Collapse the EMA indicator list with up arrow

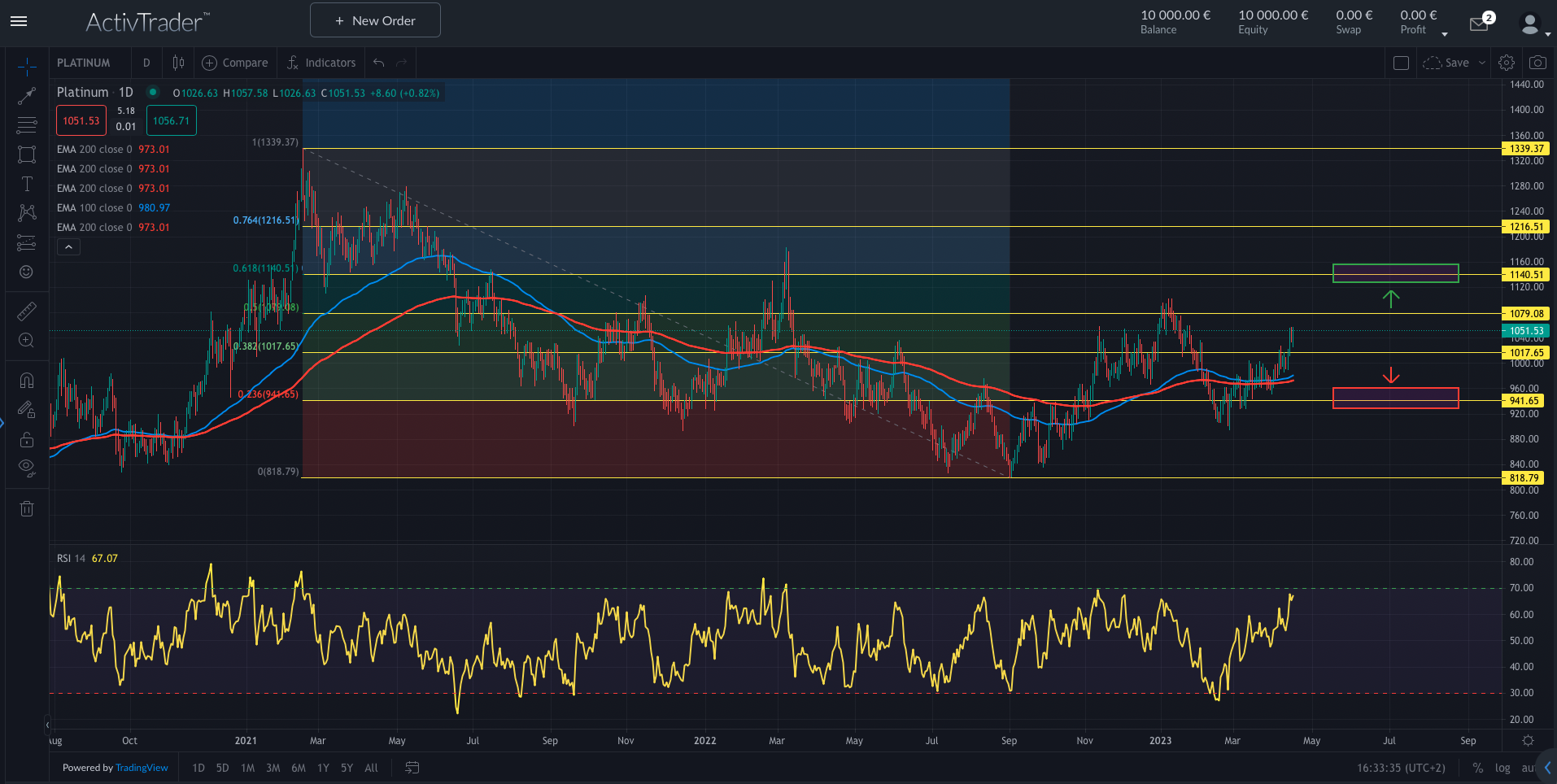[x=68, y=246]
